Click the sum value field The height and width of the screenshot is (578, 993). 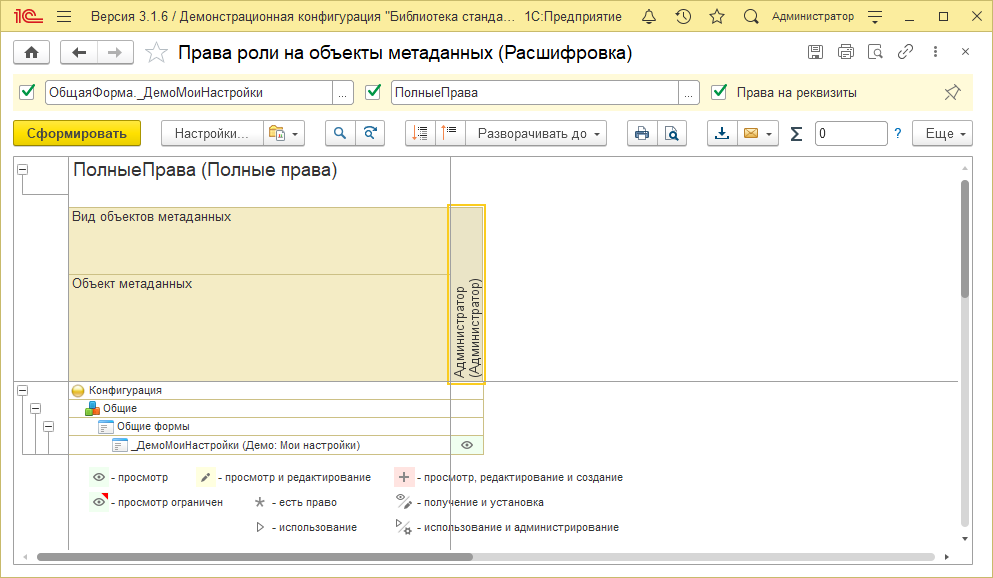[x=851, y=134]
